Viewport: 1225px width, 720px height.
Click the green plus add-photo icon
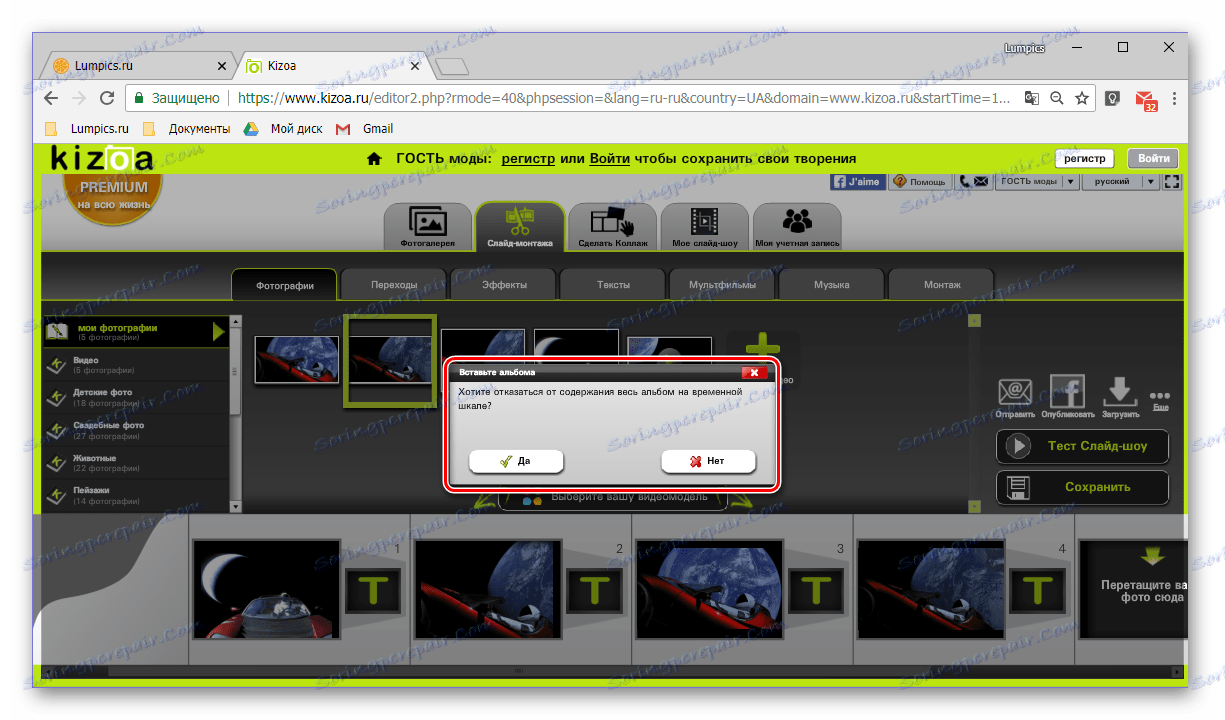tap(763, 345)
